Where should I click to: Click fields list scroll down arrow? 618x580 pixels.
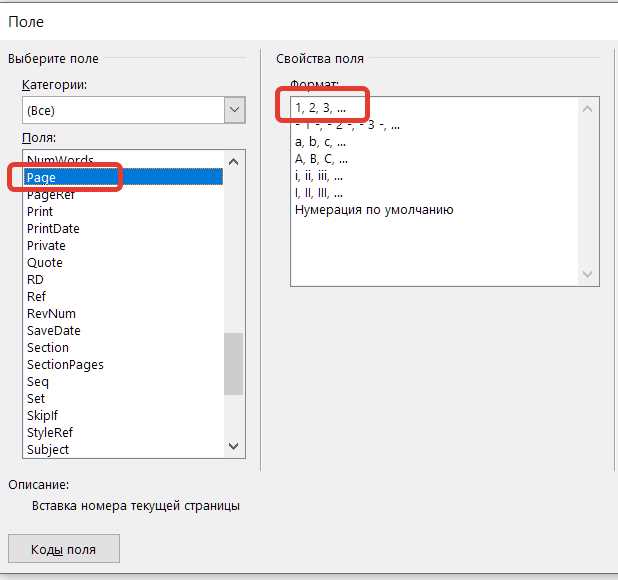coord(233,446)
